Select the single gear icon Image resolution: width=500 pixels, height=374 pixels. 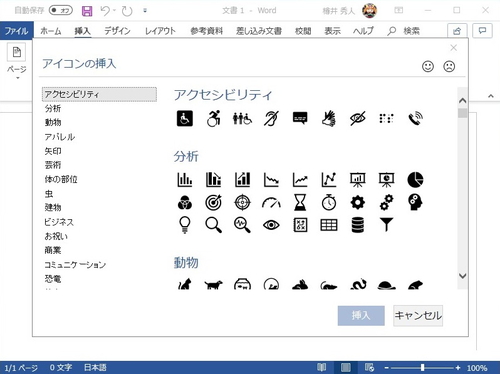(358, 202)
